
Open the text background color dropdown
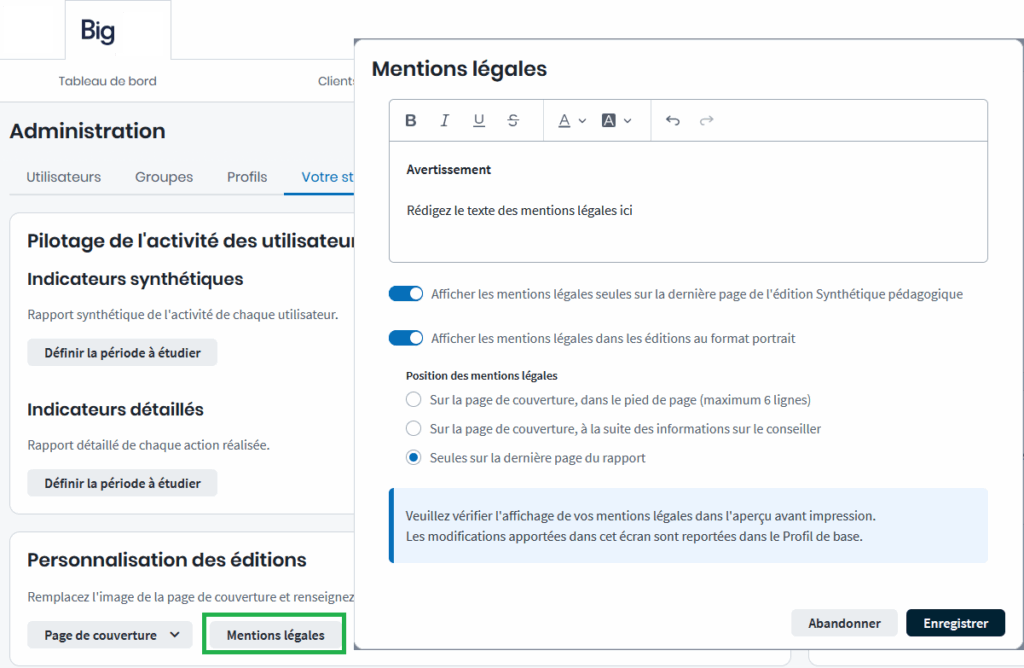(616, 121)
